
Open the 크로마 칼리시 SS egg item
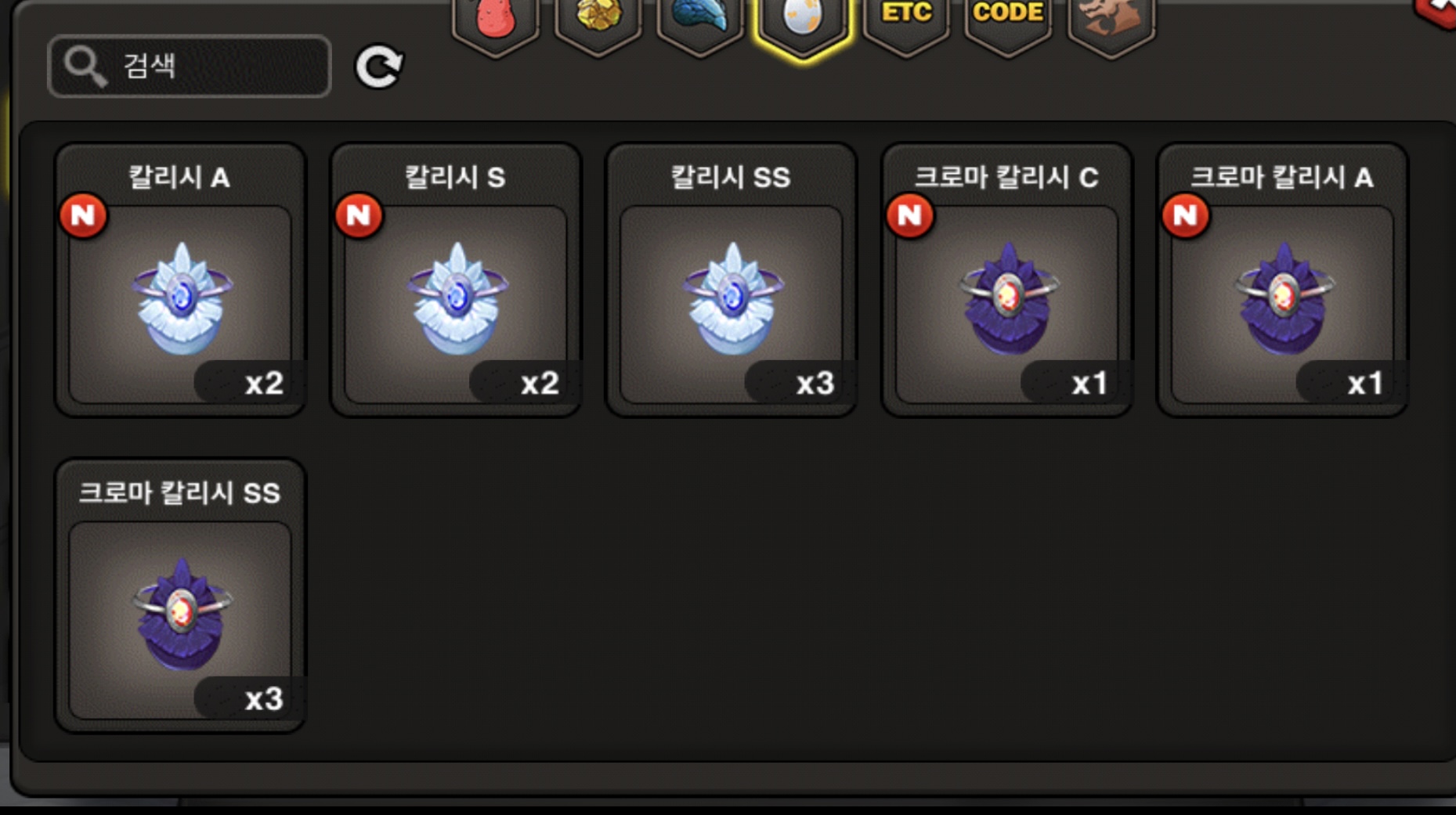point(180,596)
